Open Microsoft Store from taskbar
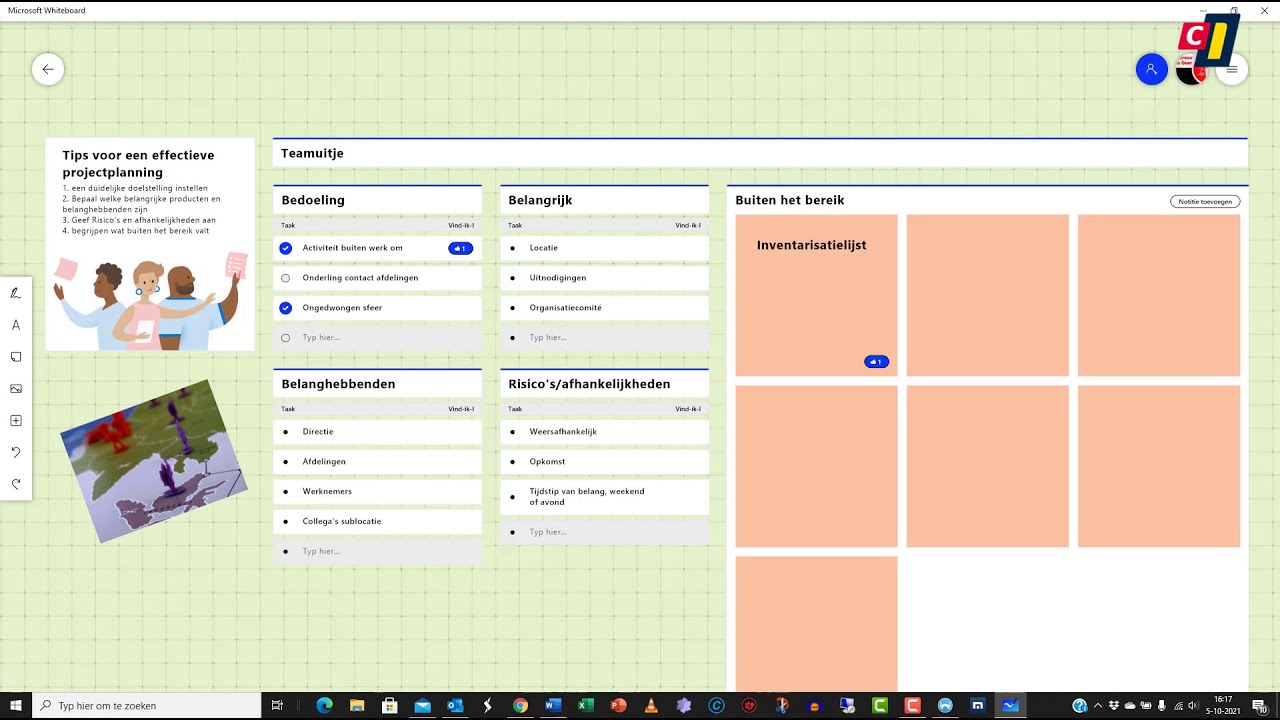This screenshot has height=720, width=1280. pos(390,705)
